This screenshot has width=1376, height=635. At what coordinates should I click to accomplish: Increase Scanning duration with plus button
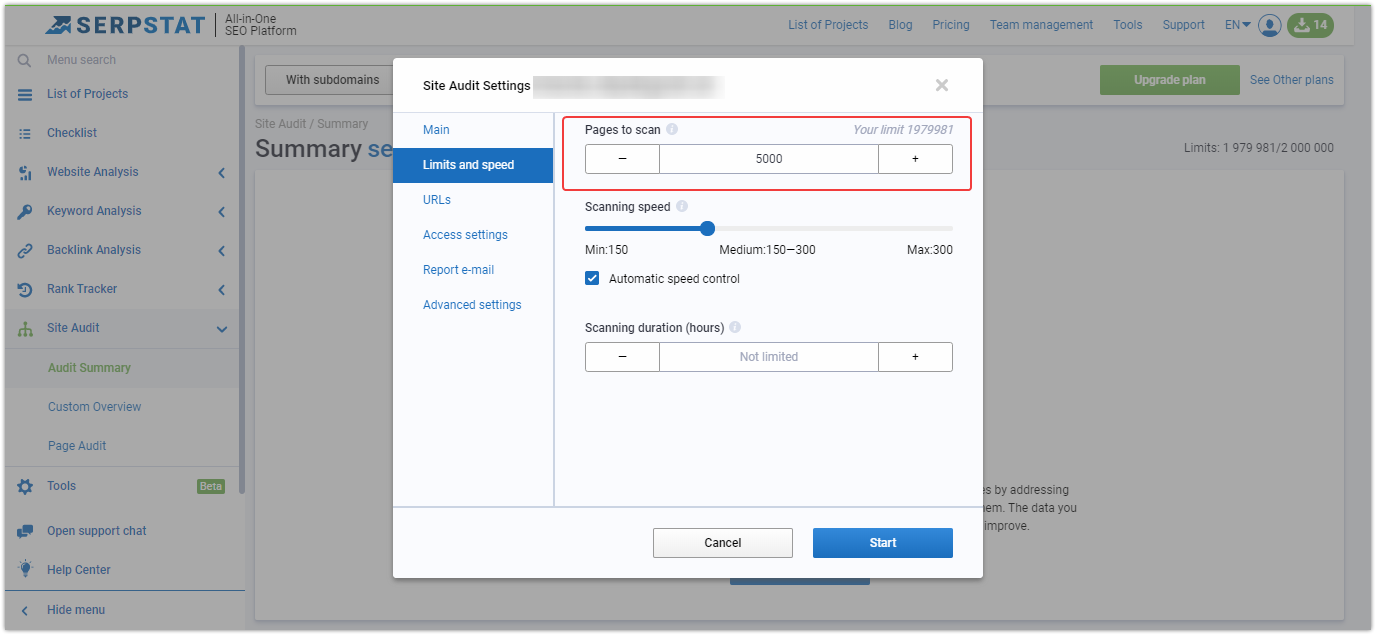pyautogui.click(x=915, y=357)
